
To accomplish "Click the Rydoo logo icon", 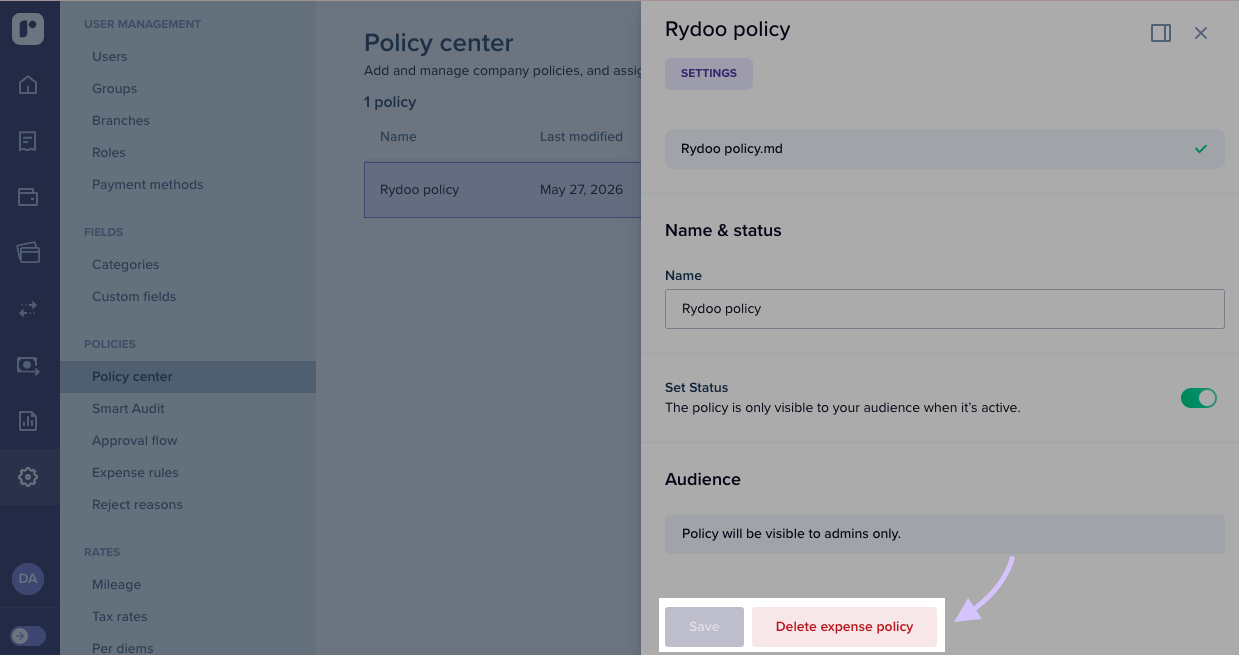I will (28, 29).
